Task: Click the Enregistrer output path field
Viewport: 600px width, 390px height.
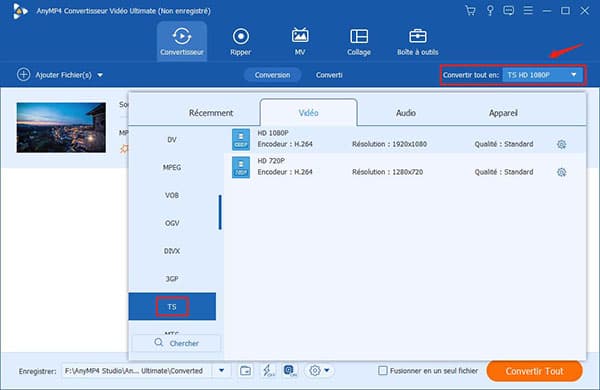Action: point(137,370)
